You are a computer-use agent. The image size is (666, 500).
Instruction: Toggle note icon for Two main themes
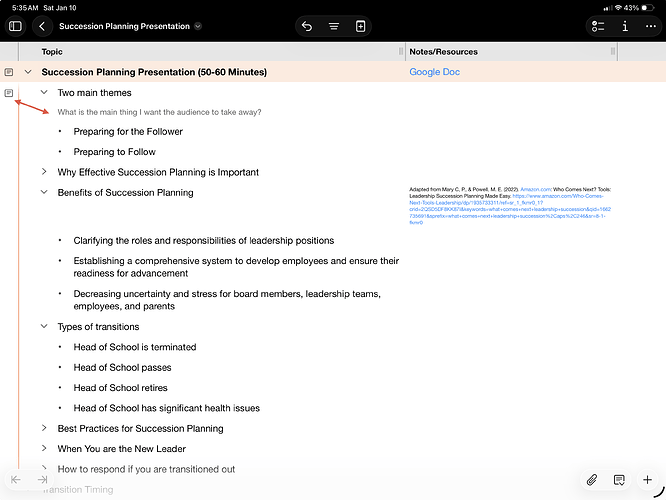pyautogui.click(x=9, y=93)
